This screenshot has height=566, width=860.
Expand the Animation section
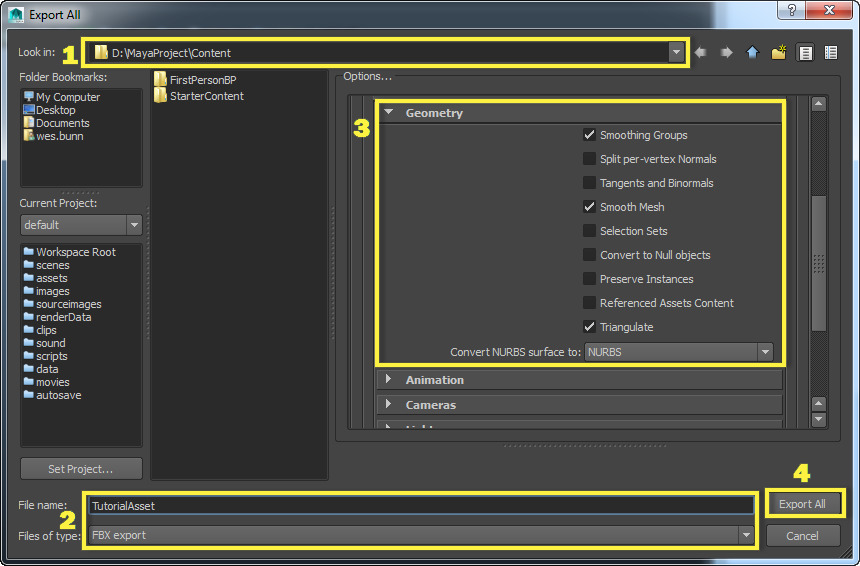click(x=389, y=379)
